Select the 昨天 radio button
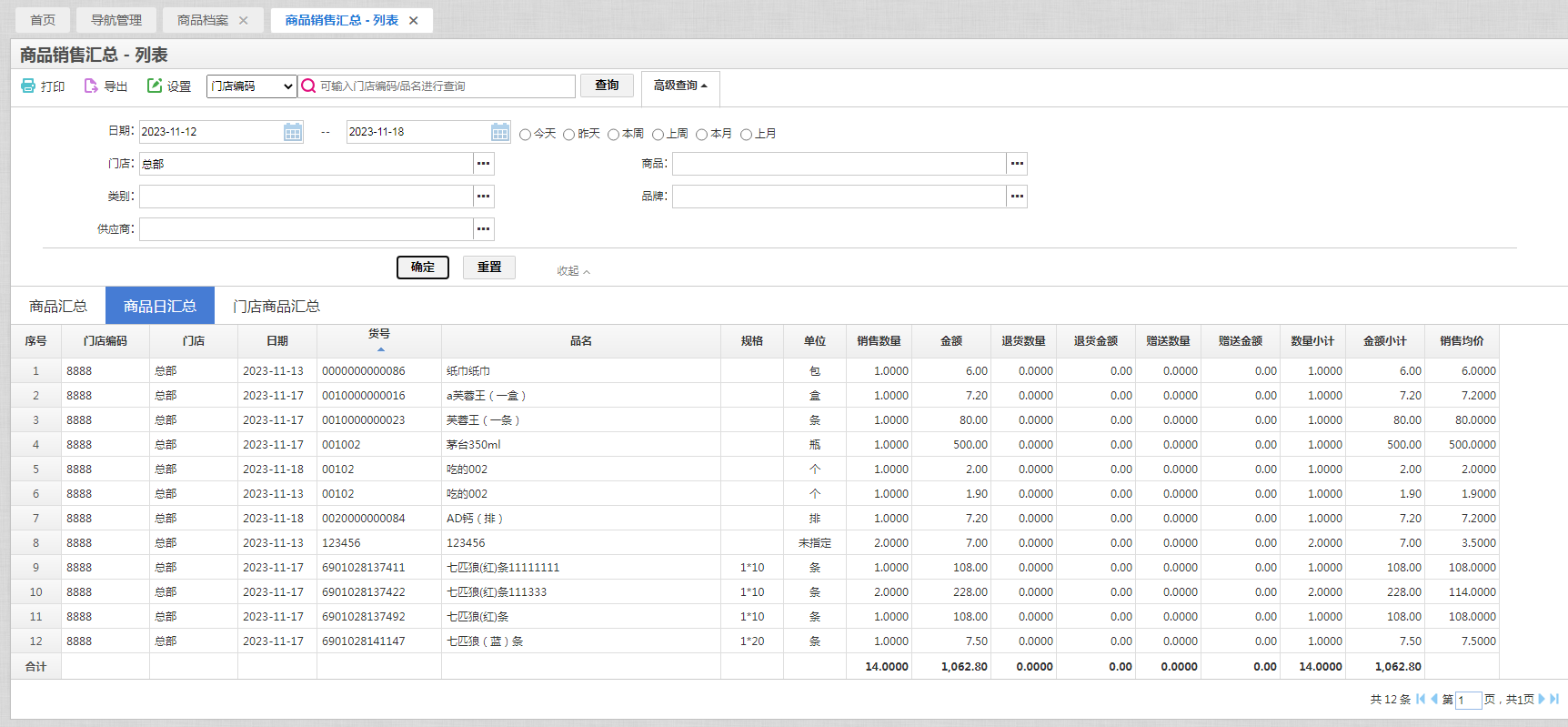This screenshot has height=727, width=1568. click(x=568, y=135)
